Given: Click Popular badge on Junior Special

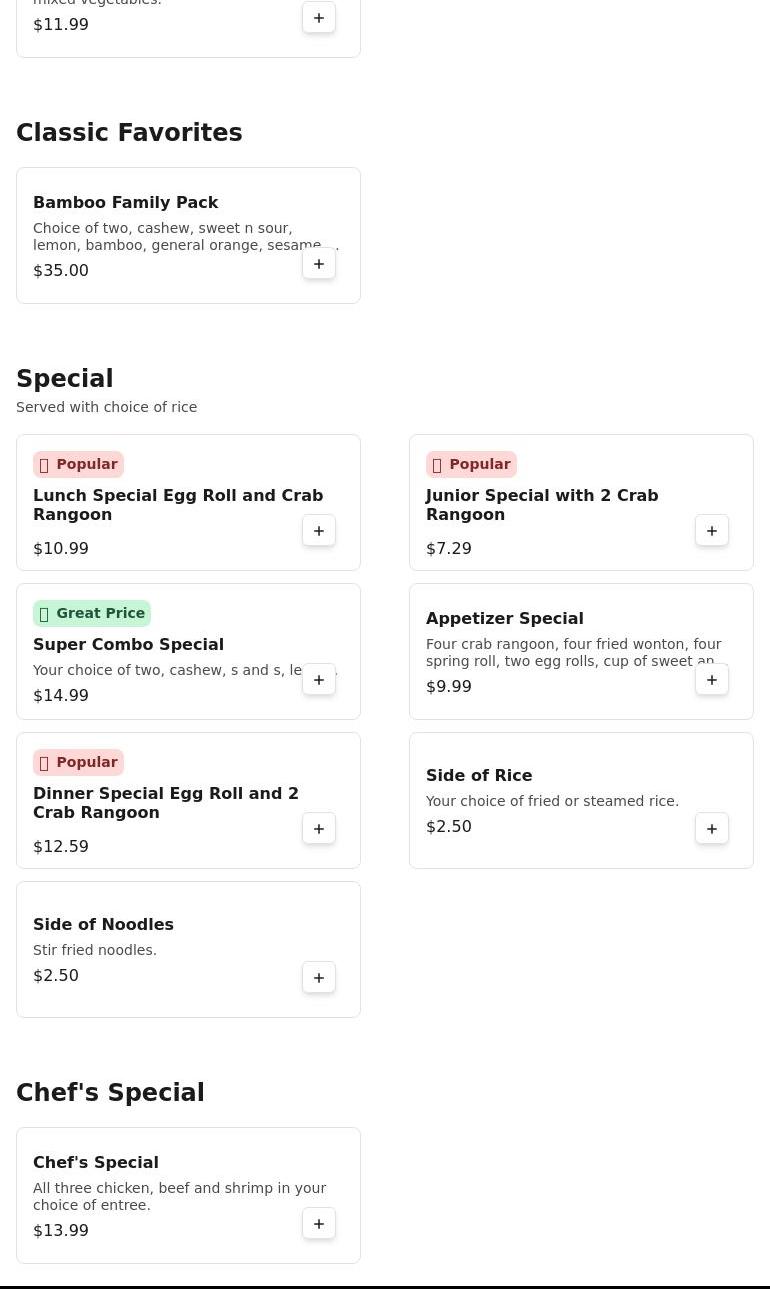Looking at the screenshot, I should [x=471, y=464].
